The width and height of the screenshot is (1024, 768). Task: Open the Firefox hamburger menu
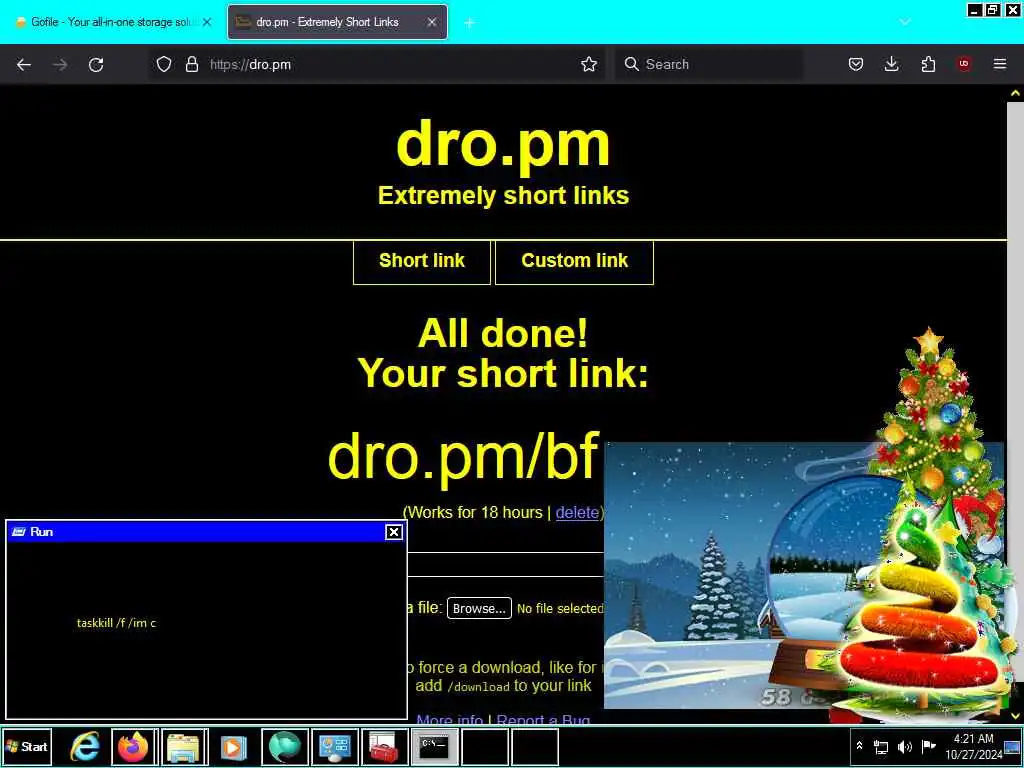[x=1000, y=64]
